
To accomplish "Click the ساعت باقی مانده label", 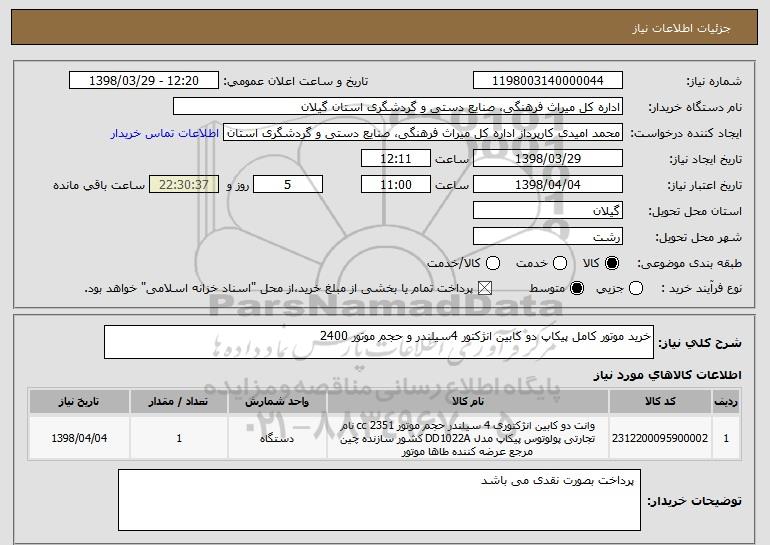I will coord(99,185).
